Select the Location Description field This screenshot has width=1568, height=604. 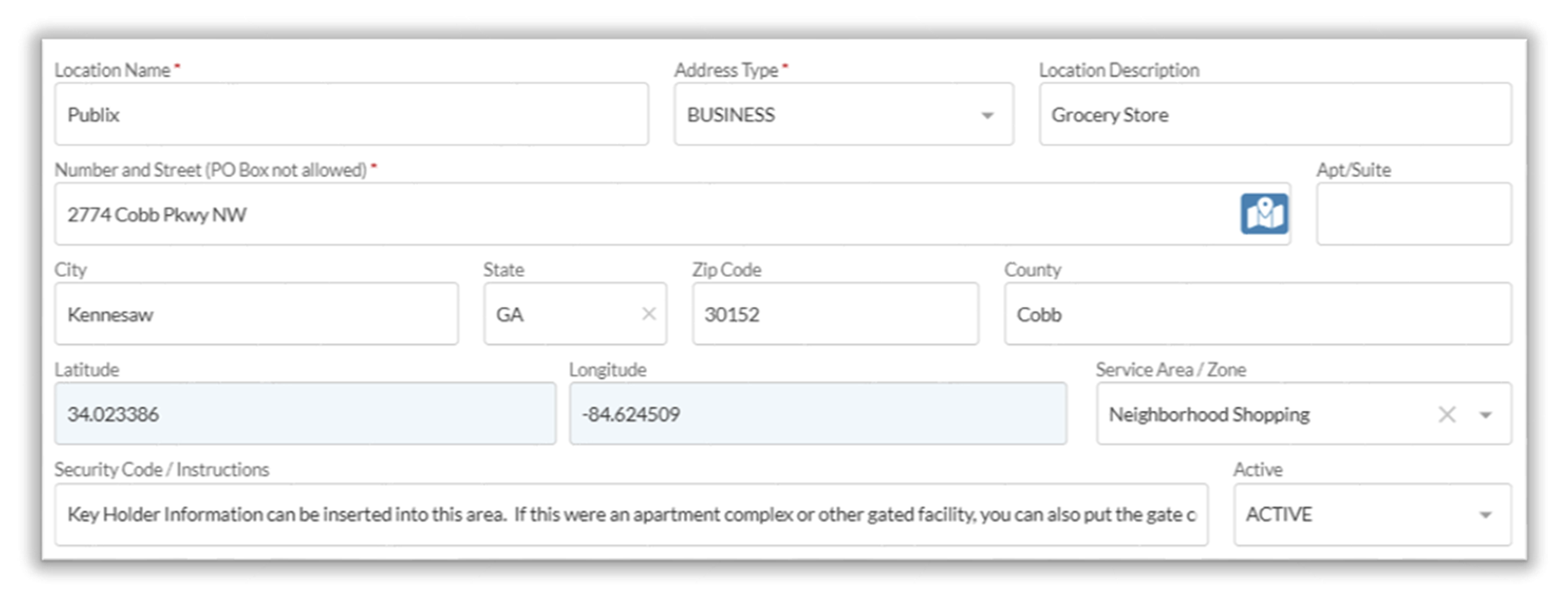(x=1274, y=115)
